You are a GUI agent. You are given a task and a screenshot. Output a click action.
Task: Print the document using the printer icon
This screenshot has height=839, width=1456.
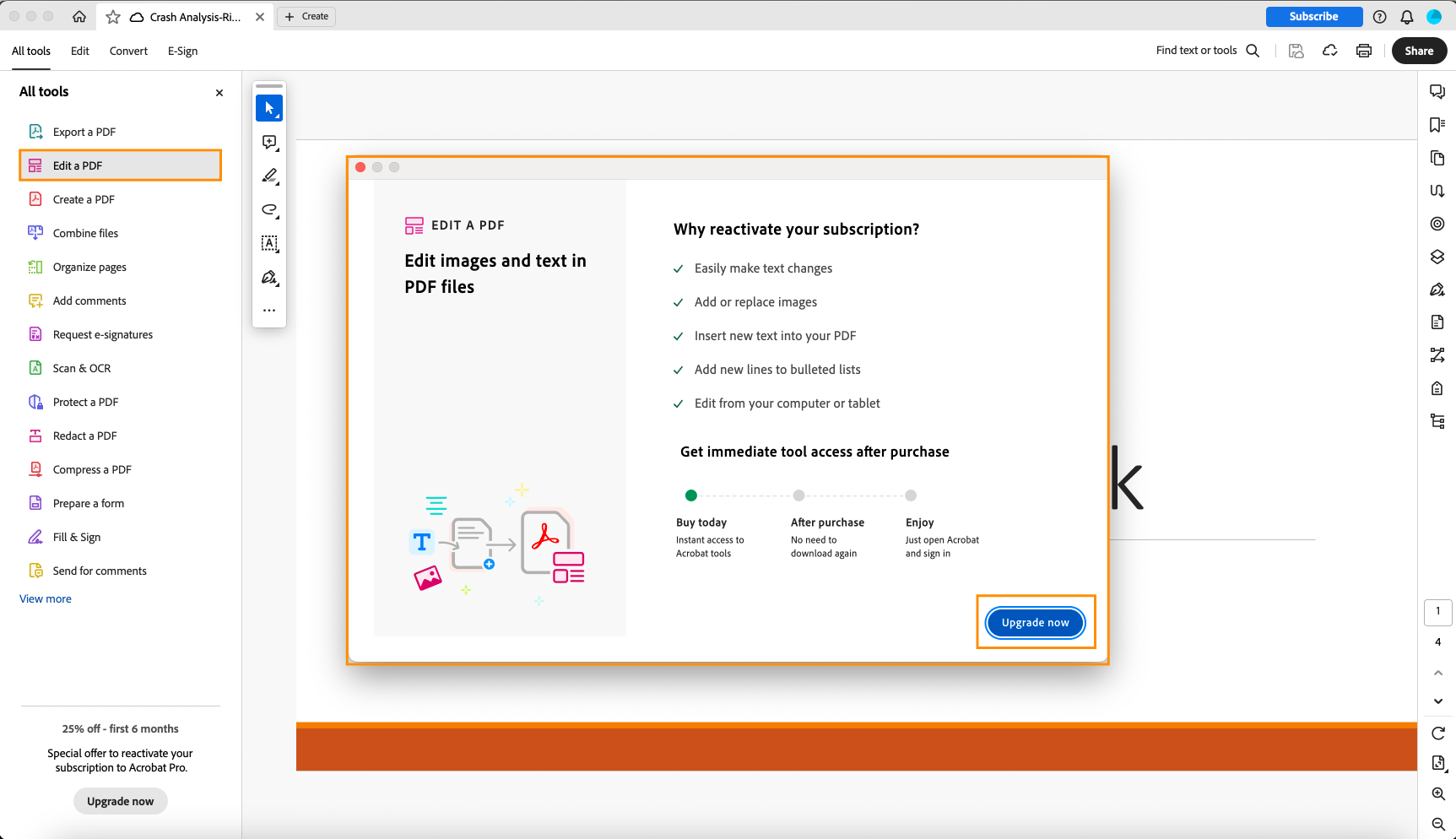pyautogui.click(x=1363, y=51)
